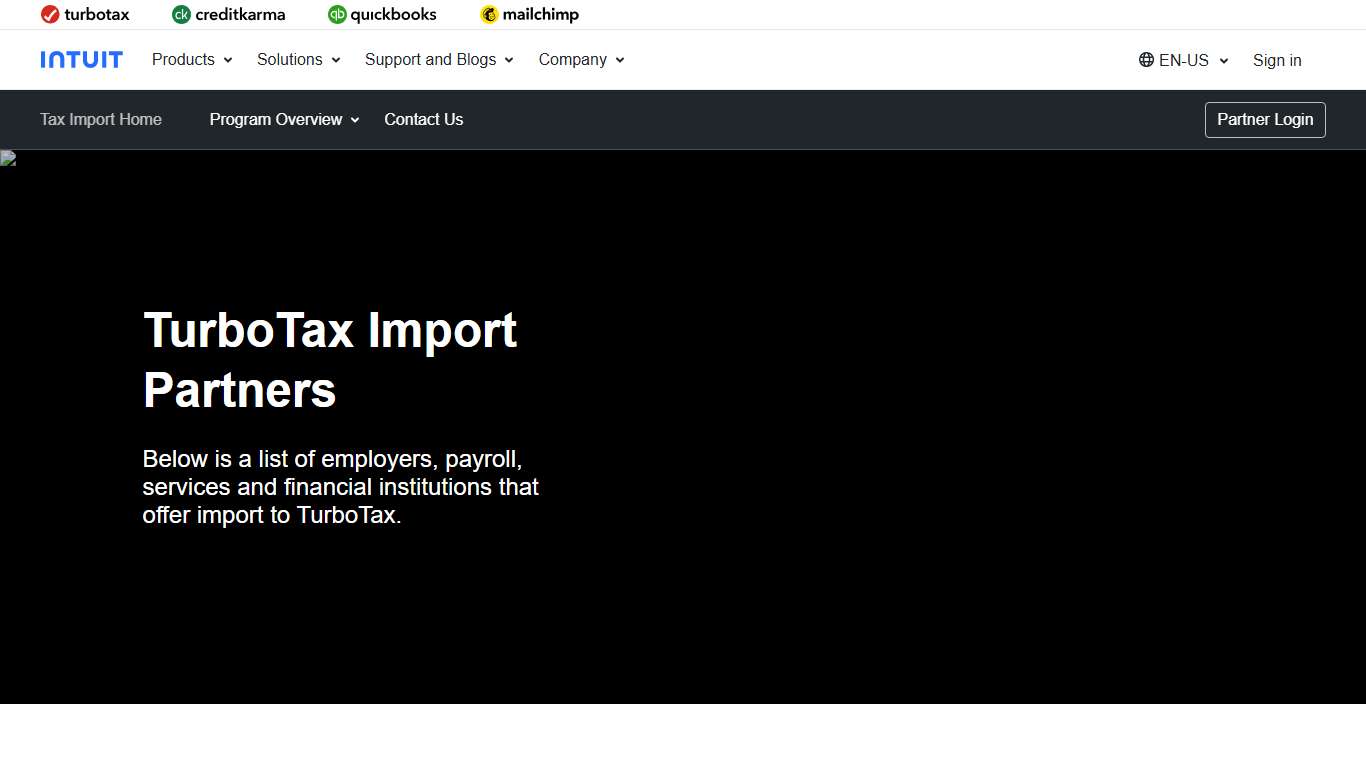Expand the Company menu

click(x=581, y=60)
